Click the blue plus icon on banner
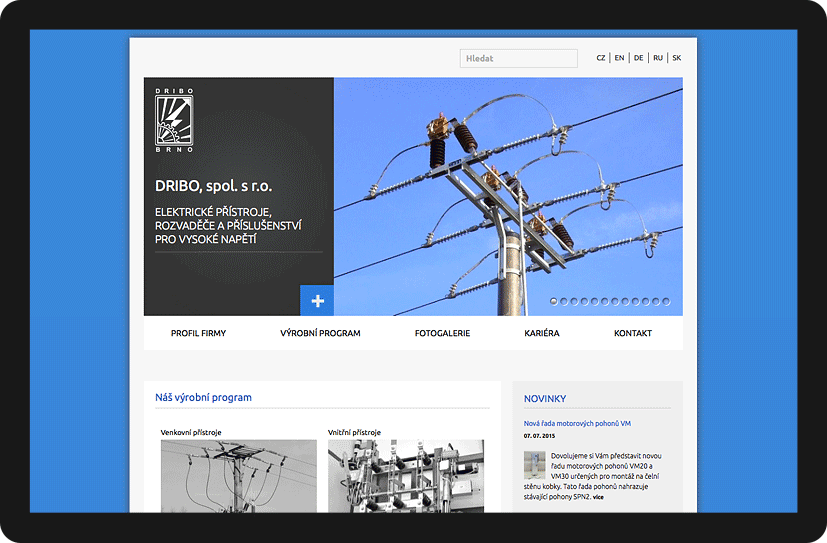Screen dimensions: 827x543 coord(317,300)
